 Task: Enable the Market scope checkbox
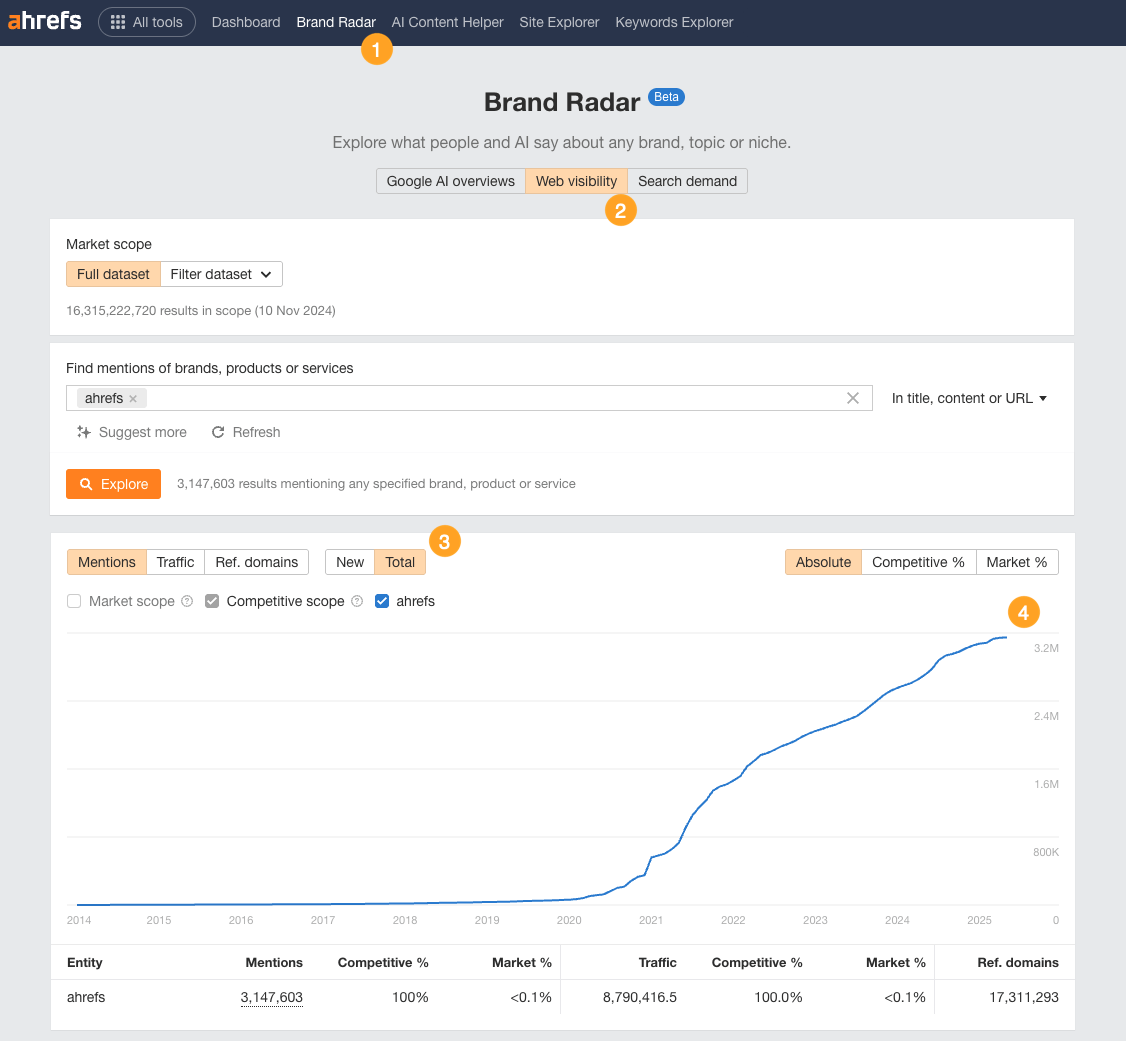click(x=73, y=601)
